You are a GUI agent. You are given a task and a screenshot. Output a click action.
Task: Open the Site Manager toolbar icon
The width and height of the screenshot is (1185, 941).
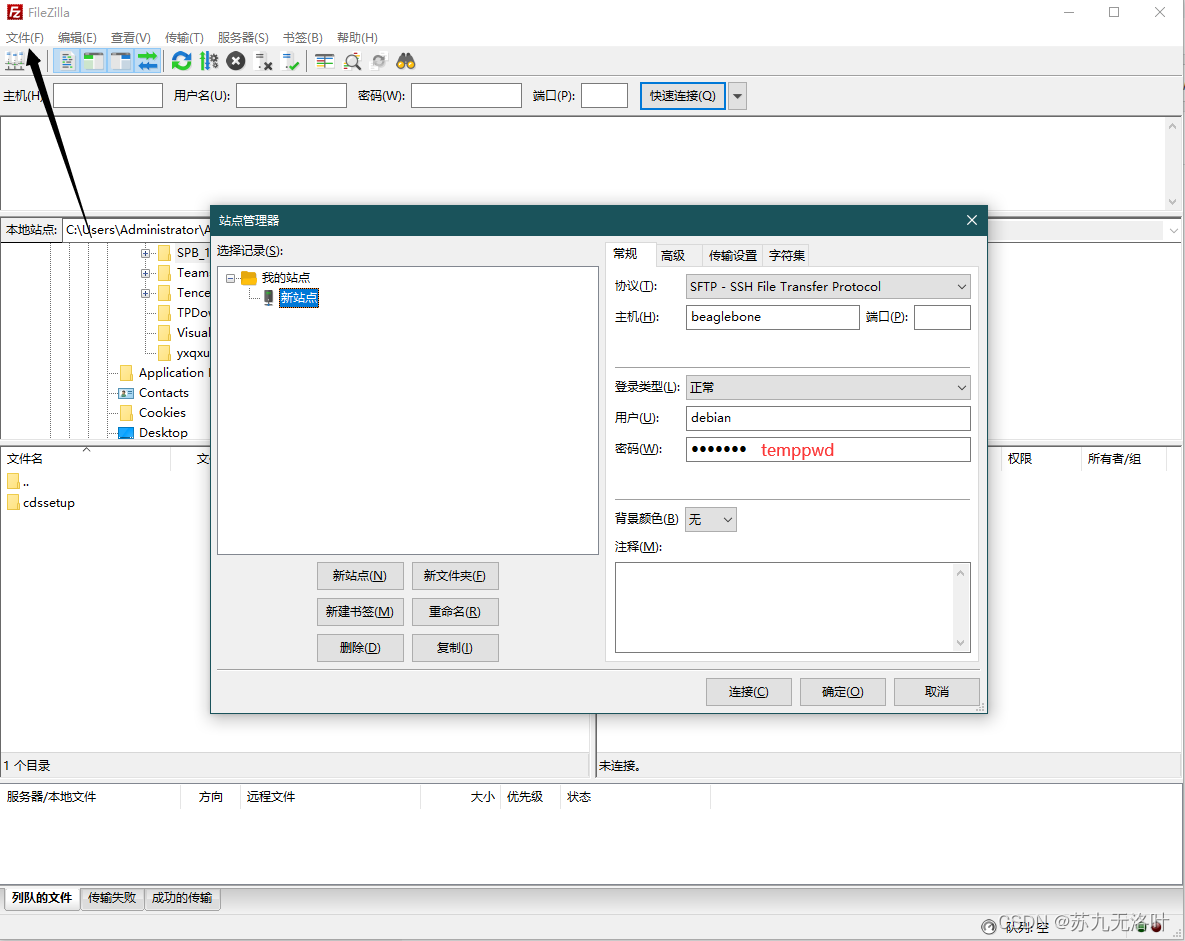pyautogui.click(x=15, y=61)
